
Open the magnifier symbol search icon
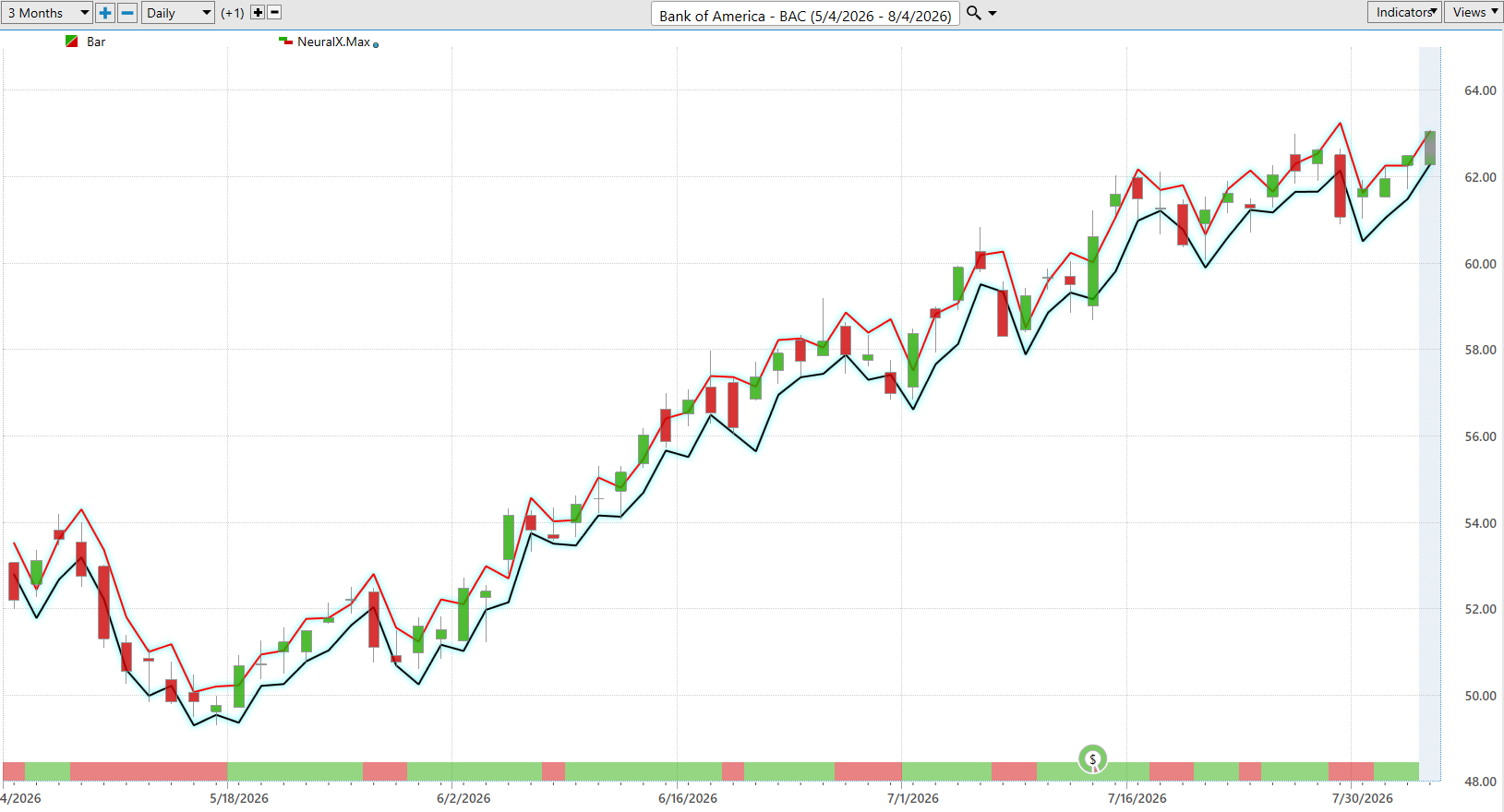tap(974, 13)
